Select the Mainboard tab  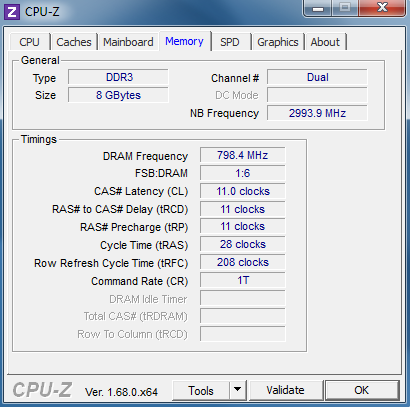tap(128, 42)
